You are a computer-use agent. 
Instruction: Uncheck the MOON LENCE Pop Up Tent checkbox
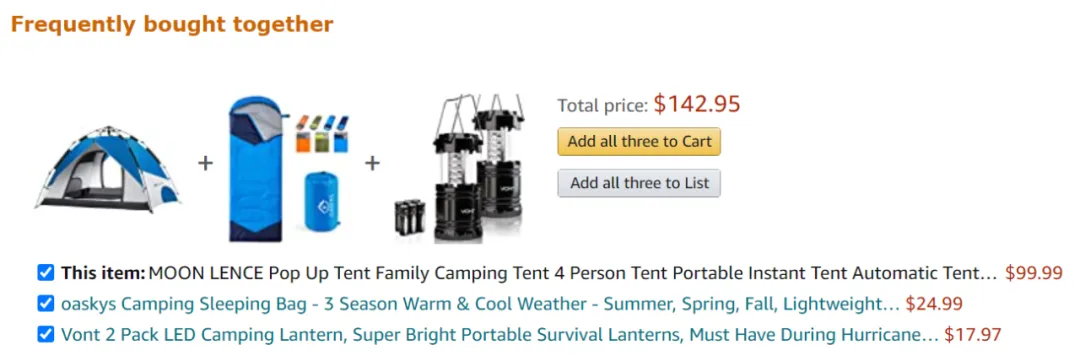(x=45, y=273)
